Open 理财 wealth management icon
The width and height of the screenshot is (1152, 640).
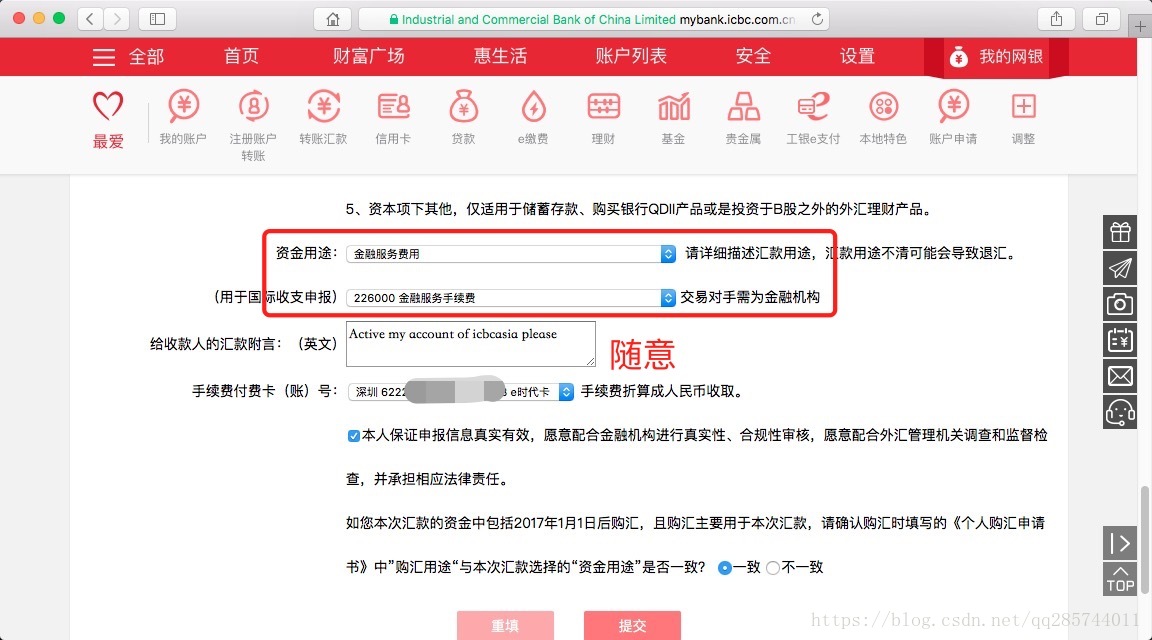603,107
